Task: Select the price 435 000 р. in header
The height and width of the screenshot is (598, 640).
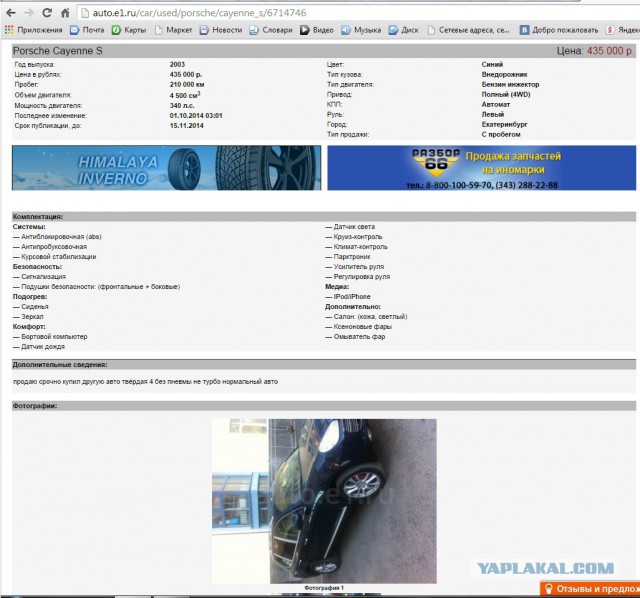Action: [610, 51]
